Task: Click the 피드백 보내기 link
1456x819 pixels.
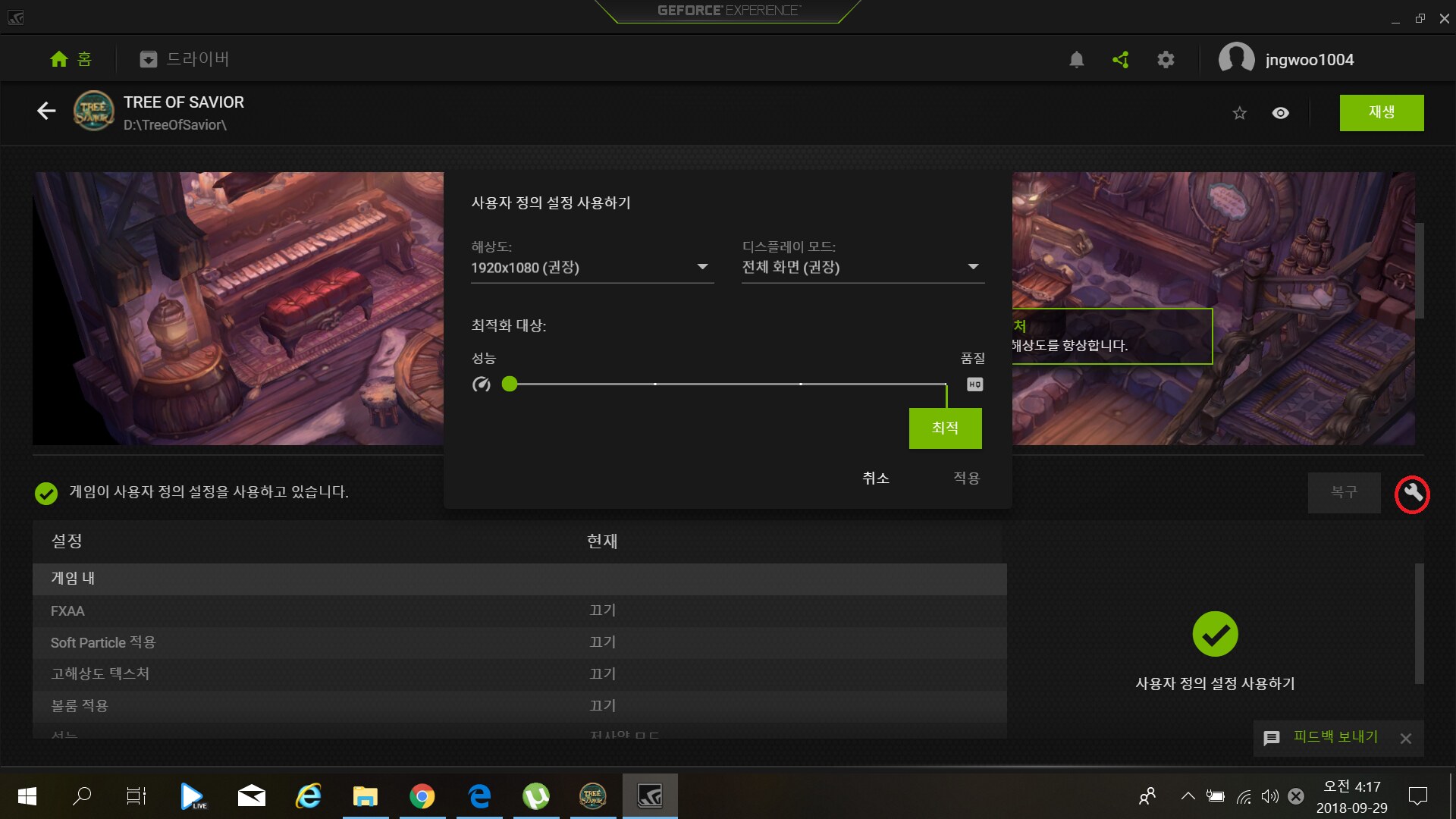Action: point(1335,737)
